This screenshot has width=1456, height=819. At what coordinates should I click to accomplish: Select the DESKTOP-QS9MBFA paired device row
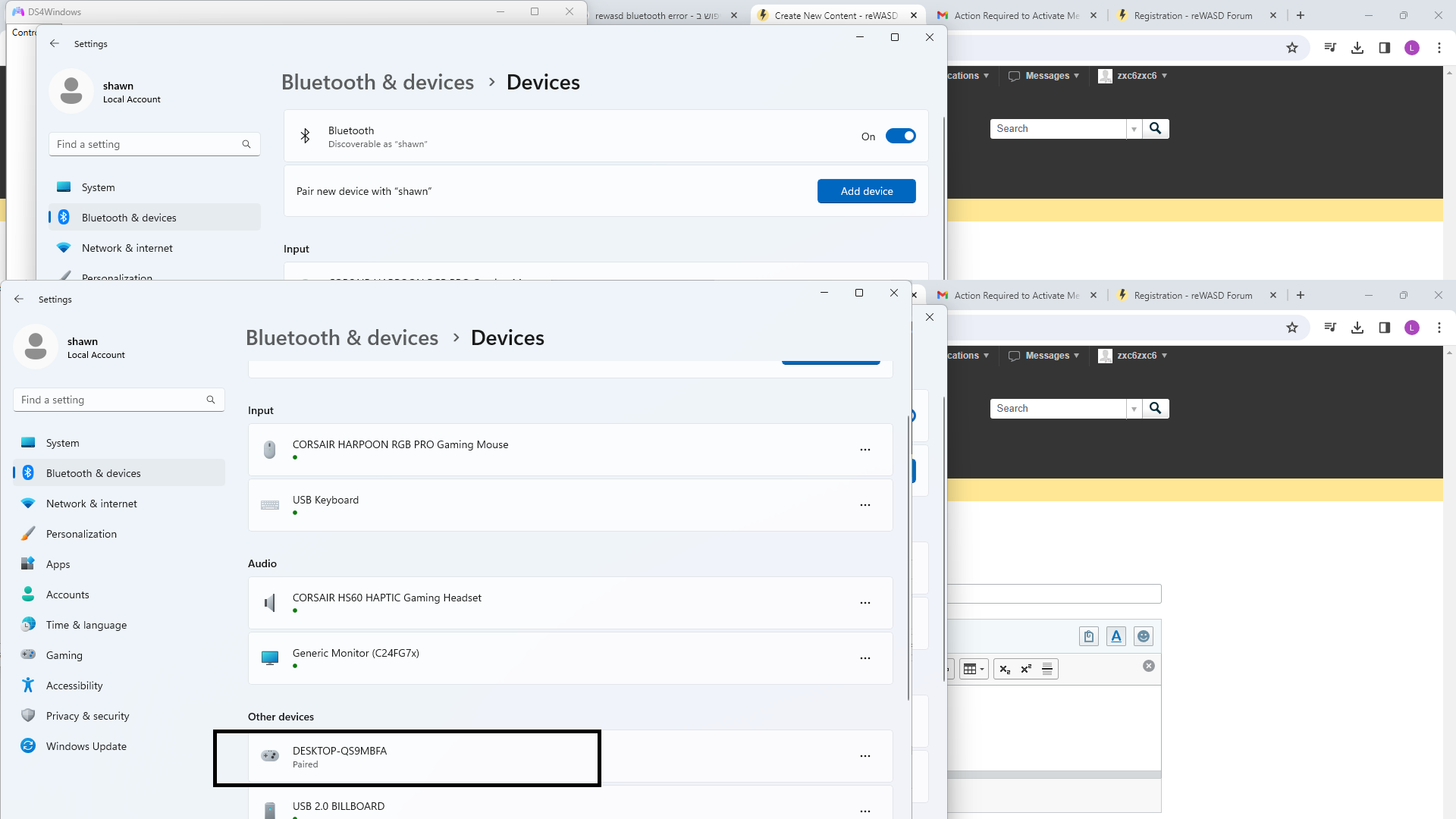570,756
